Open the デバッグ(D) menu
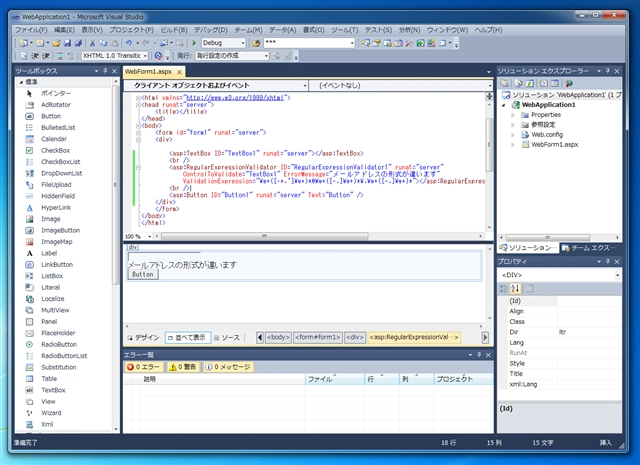The width and height of the screenshot is (640, 465). coord(211,30)
